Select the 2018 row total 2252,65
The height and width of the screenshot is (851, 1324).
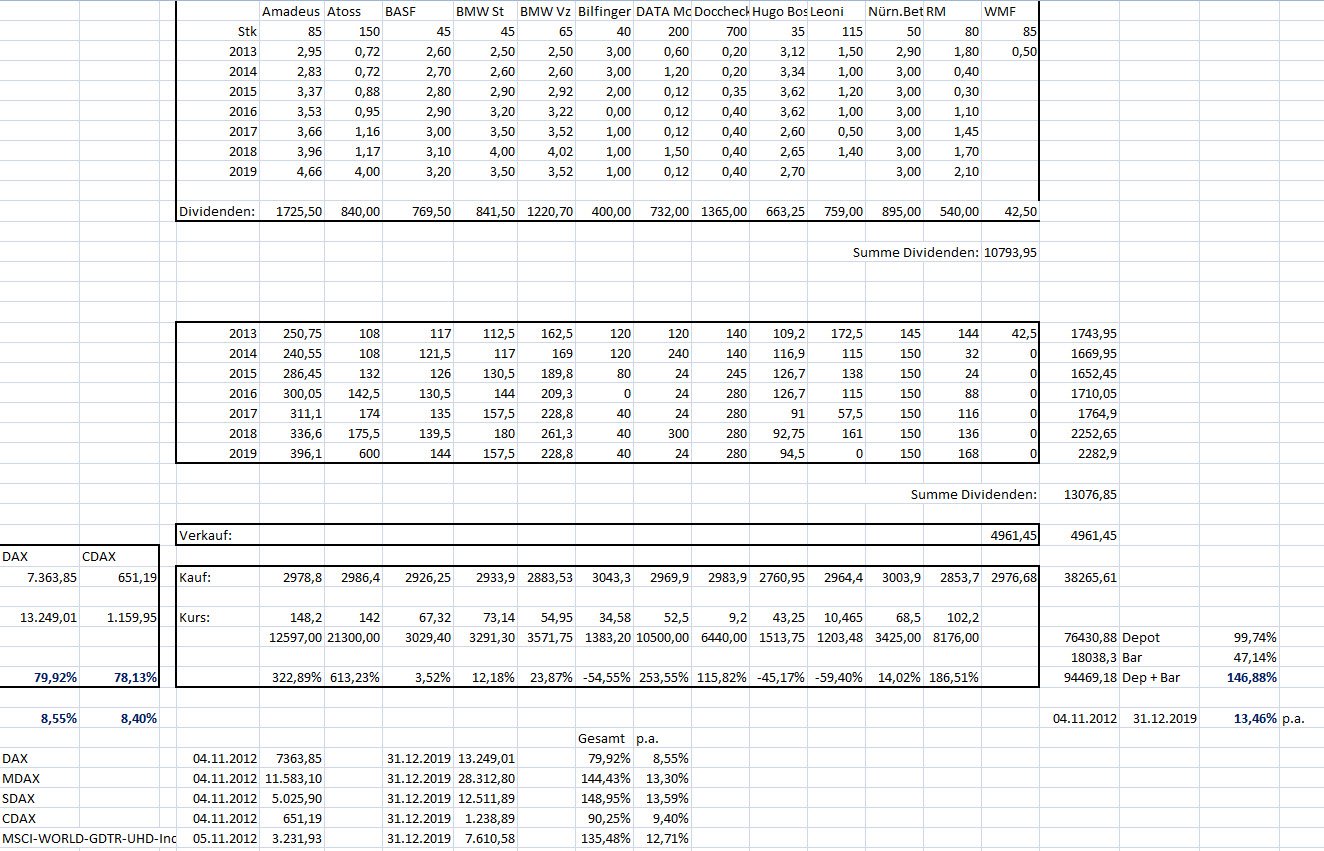pos(1095,433)
